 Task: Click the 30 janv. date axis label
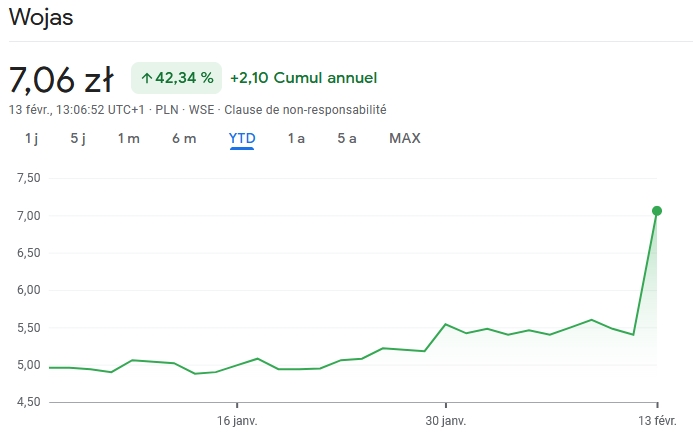pos(446,421)
